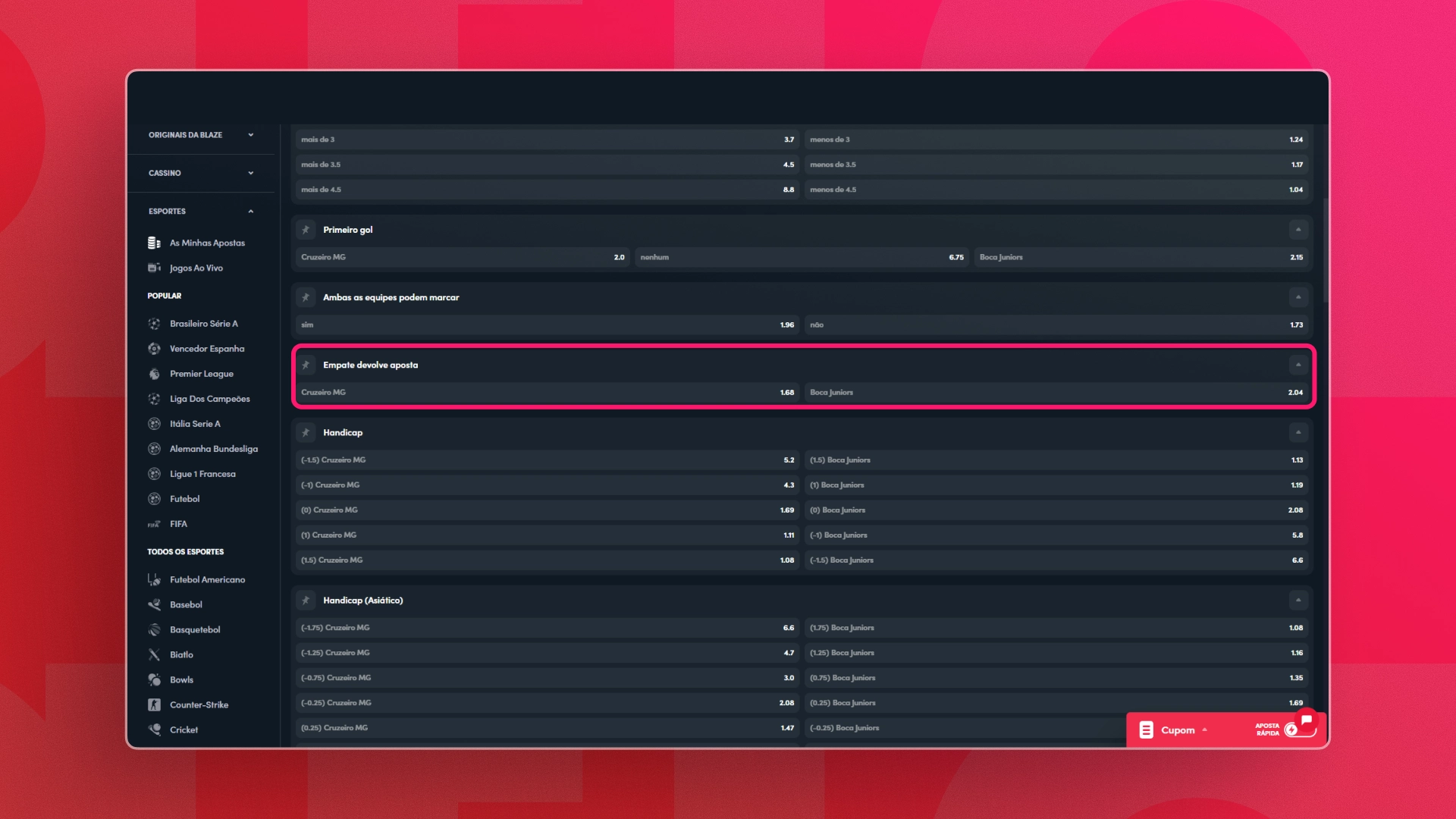1456x819 pixels.
Task: Click the page vertical scrollbar
Action: [1325, 250]
